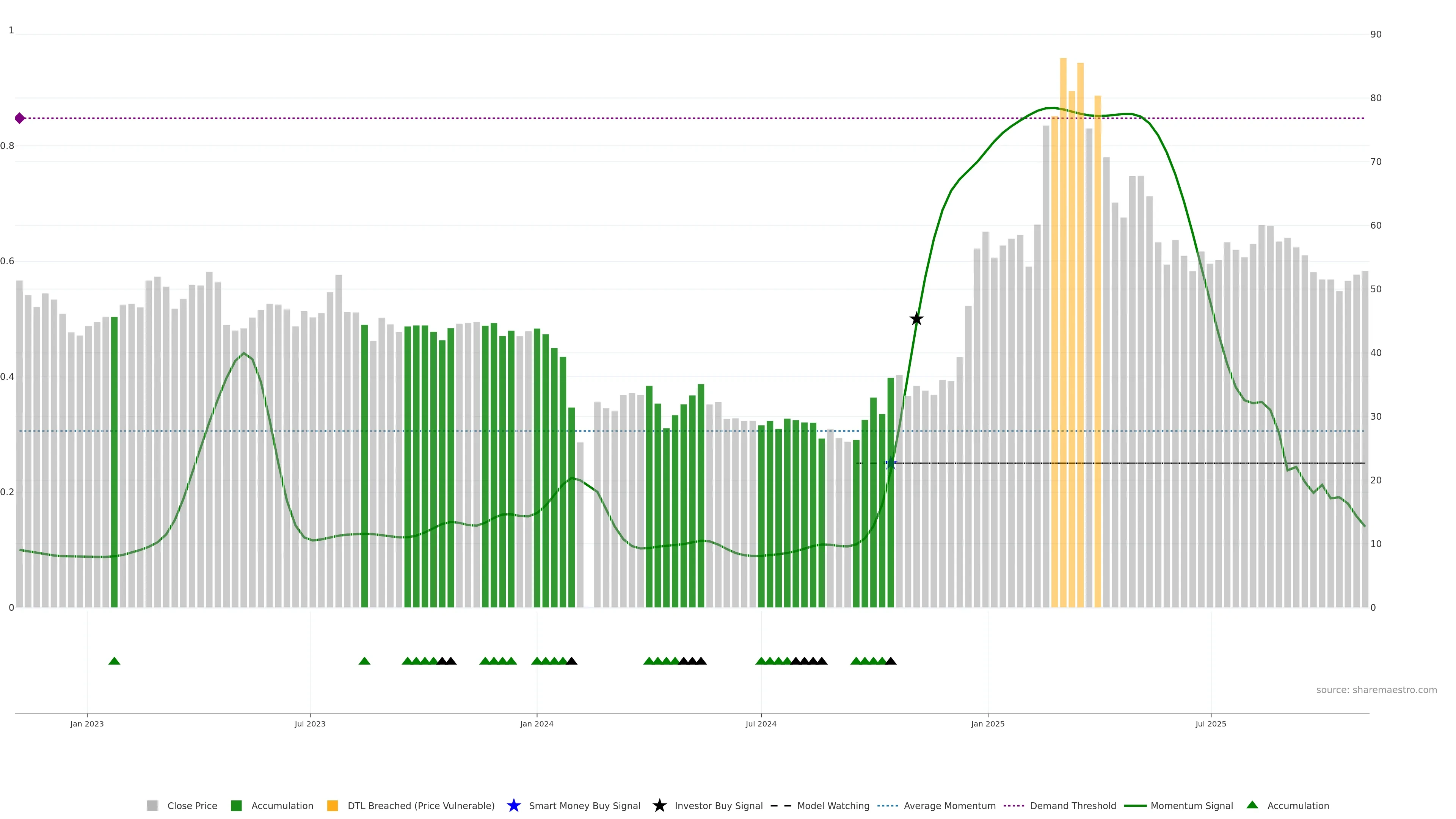1456x819 pixels.
Task: Click the green triangle icon in legend
Action: pos(1252,805)
